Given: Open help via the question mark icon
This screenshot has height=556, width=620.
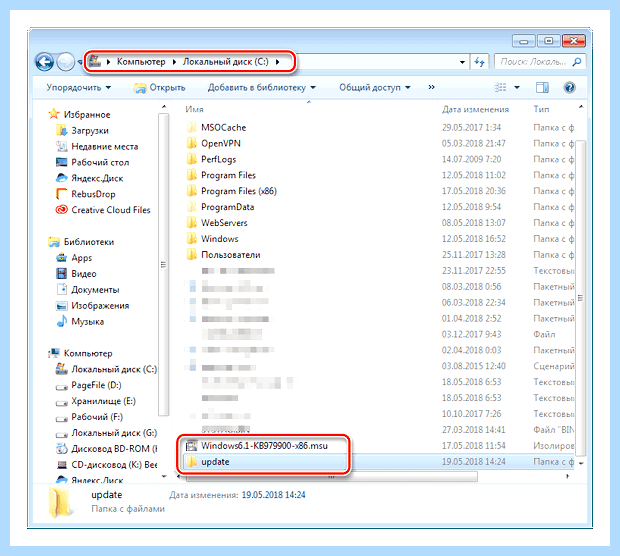Looking at the screenshot, I should click(x=569, y=87).
